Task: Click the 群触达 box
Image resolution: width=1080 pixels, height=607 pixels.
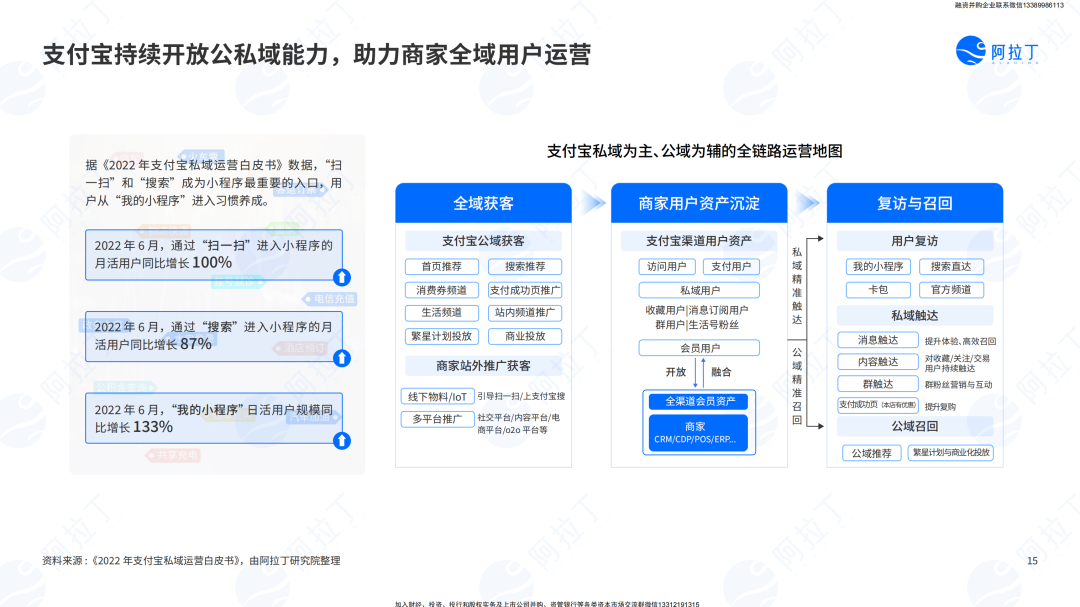Action: tap(878, 384)
